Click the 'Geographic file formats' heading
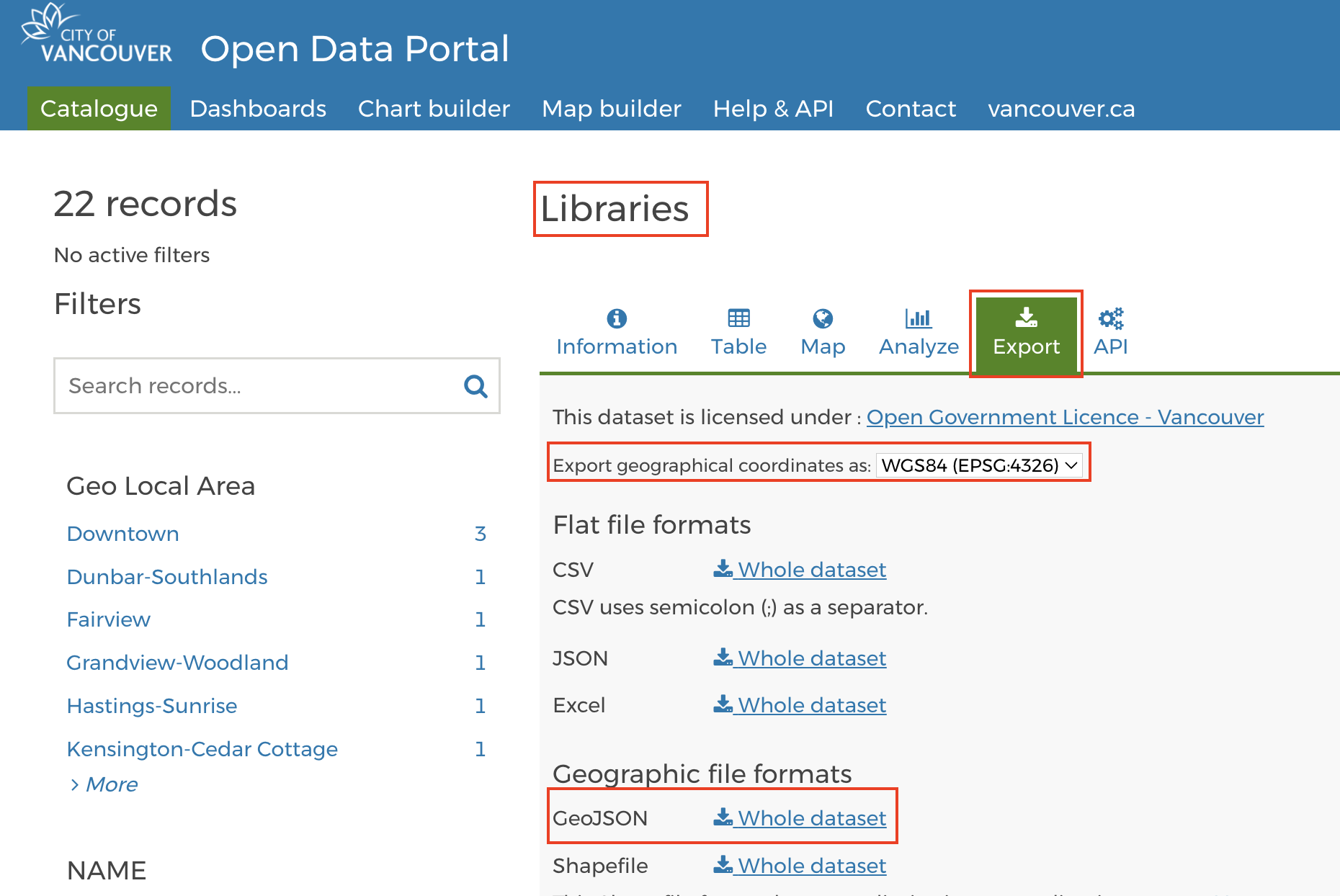Viewport: 1340px width, 896px height. (702, 774)
